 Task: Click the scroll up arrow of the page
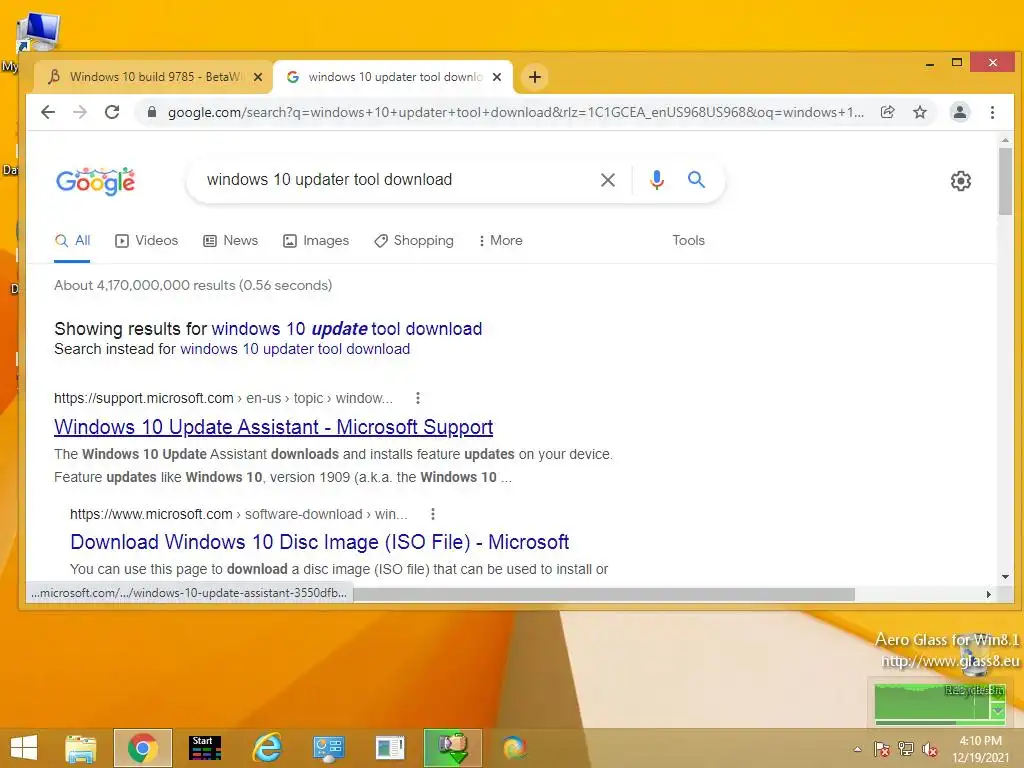tap(1005, 140)
